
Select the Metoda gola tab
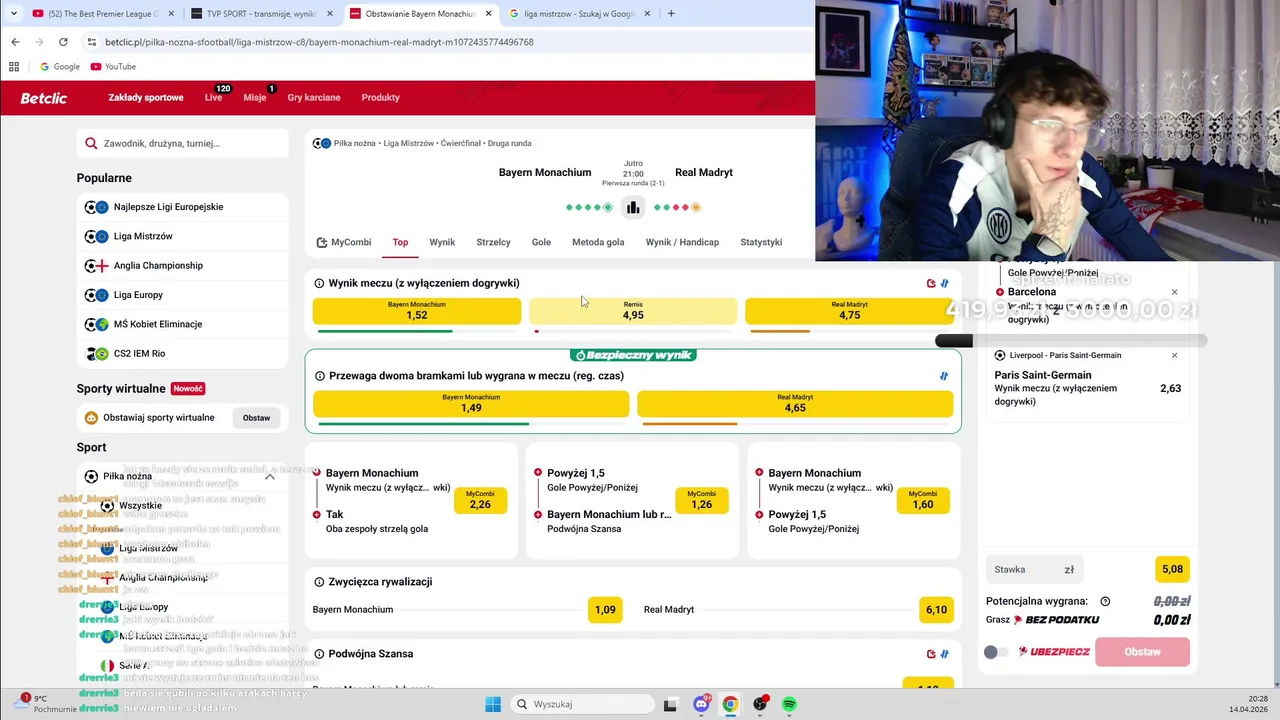[x=598, y=242]
